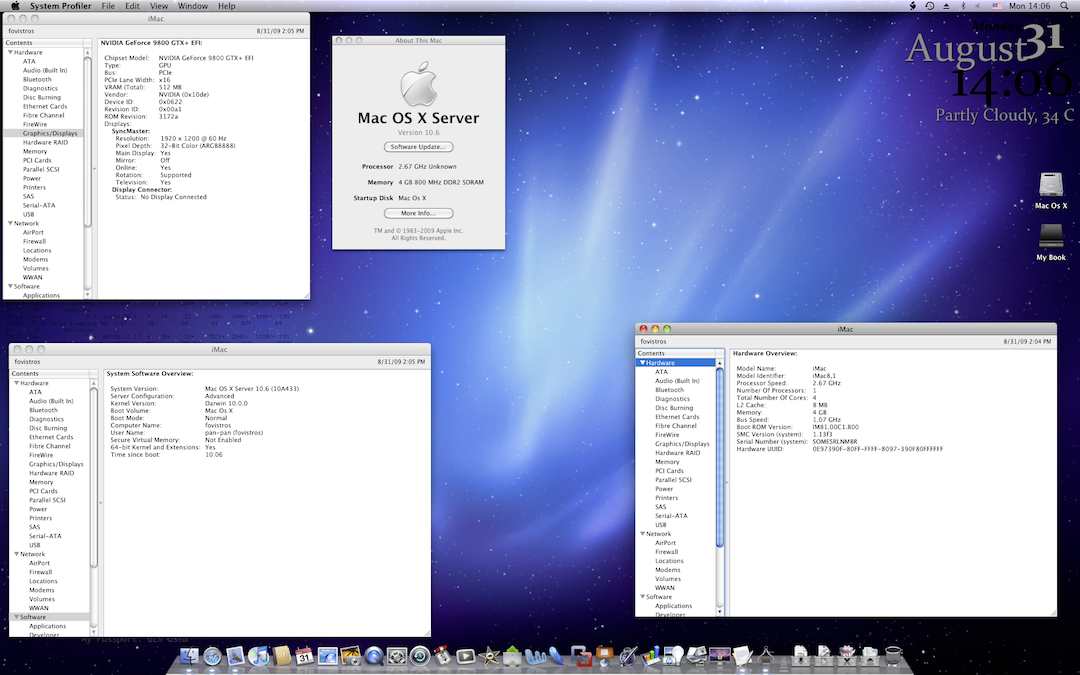Image resolution: width=1080 pixels, height=675 pixels.
Task: Open Keynote from the Dock
Action: [x=604, y=656]
